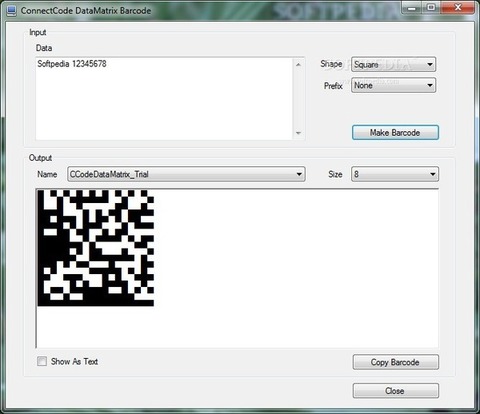Viewport: 480px width, 414px height.
Task: Enable the Show As Text checkbox
Action: (x=42, y=361)
